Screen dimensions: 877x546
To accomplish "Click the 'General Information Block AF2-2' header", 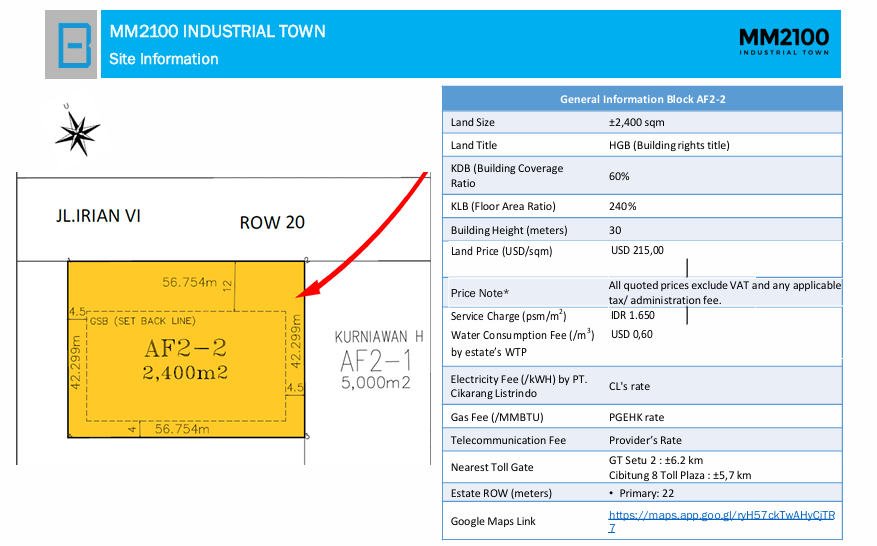I will [643, 99].
